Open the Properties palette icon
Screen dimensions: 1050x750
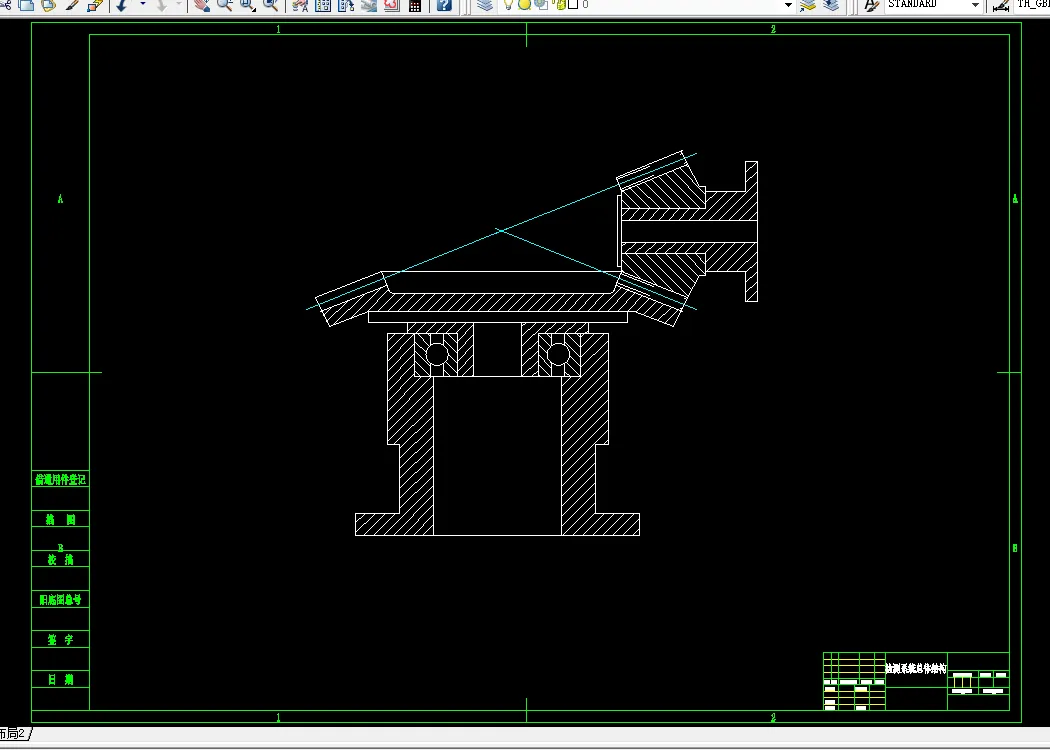click(301, 5)
